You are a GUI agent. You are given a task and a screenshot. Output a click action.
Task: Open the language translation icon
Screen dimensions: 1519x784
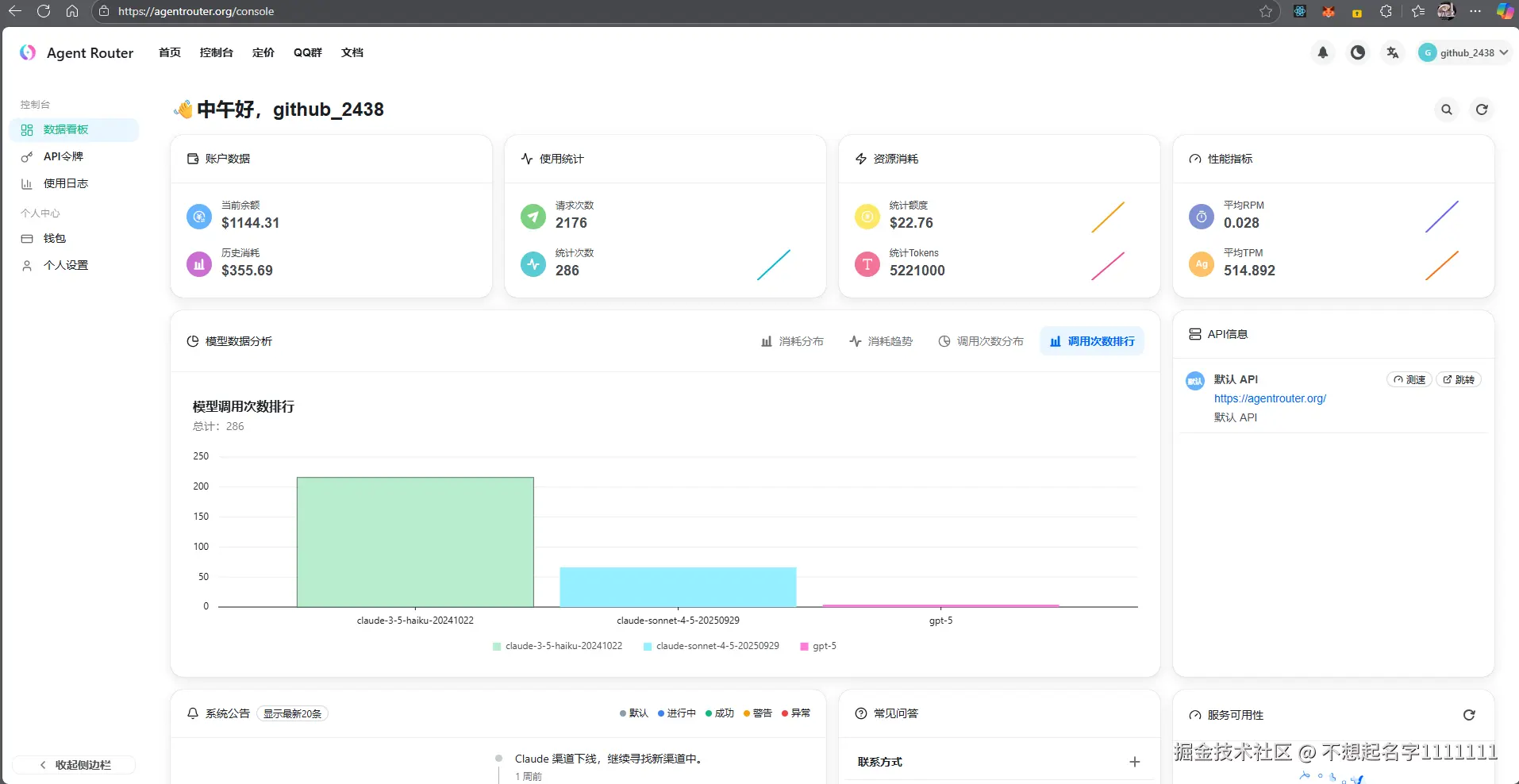1393,52
